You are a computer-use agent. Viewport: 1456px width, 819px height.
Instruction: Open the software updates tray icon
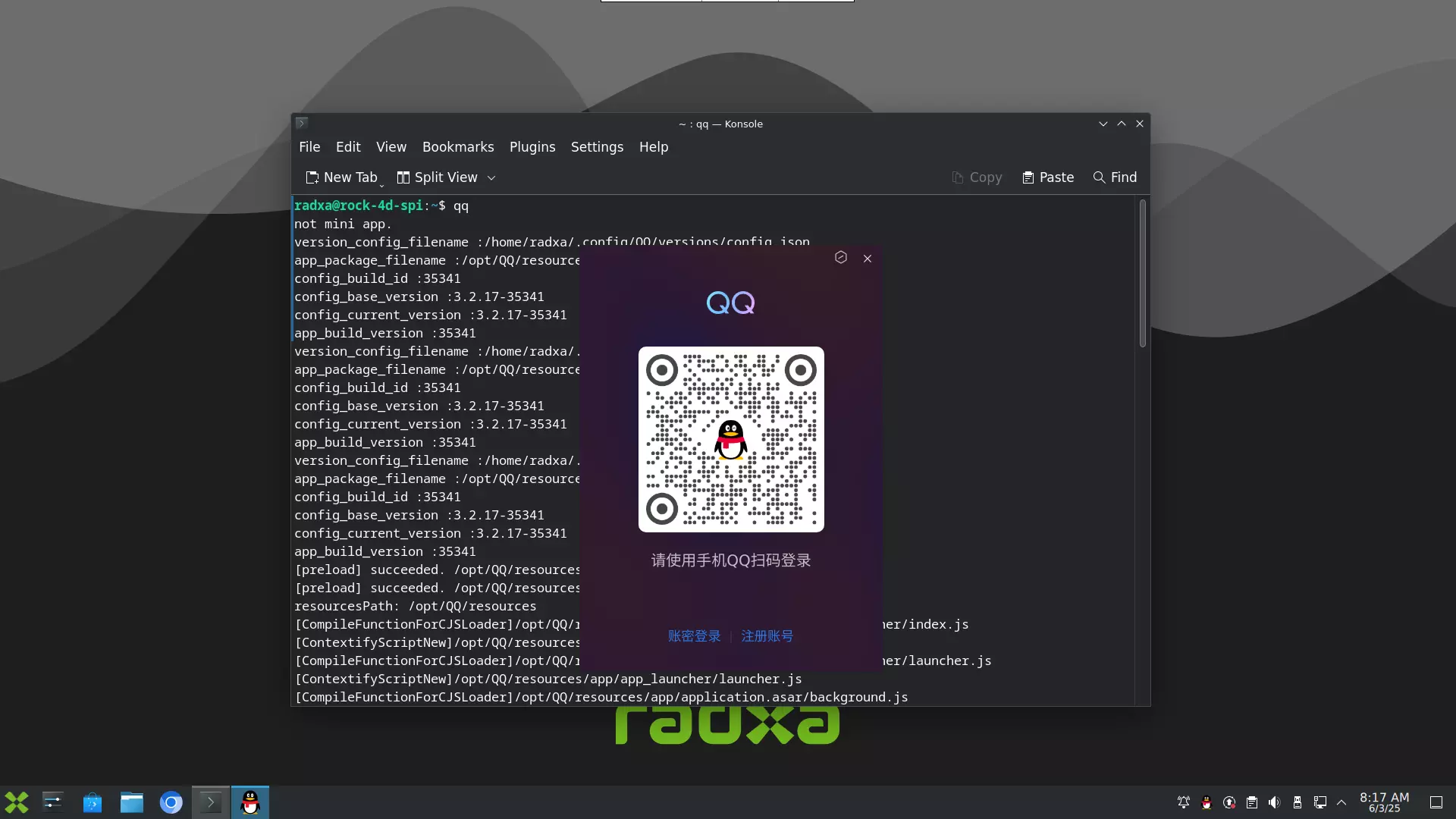pos(1229,802)
